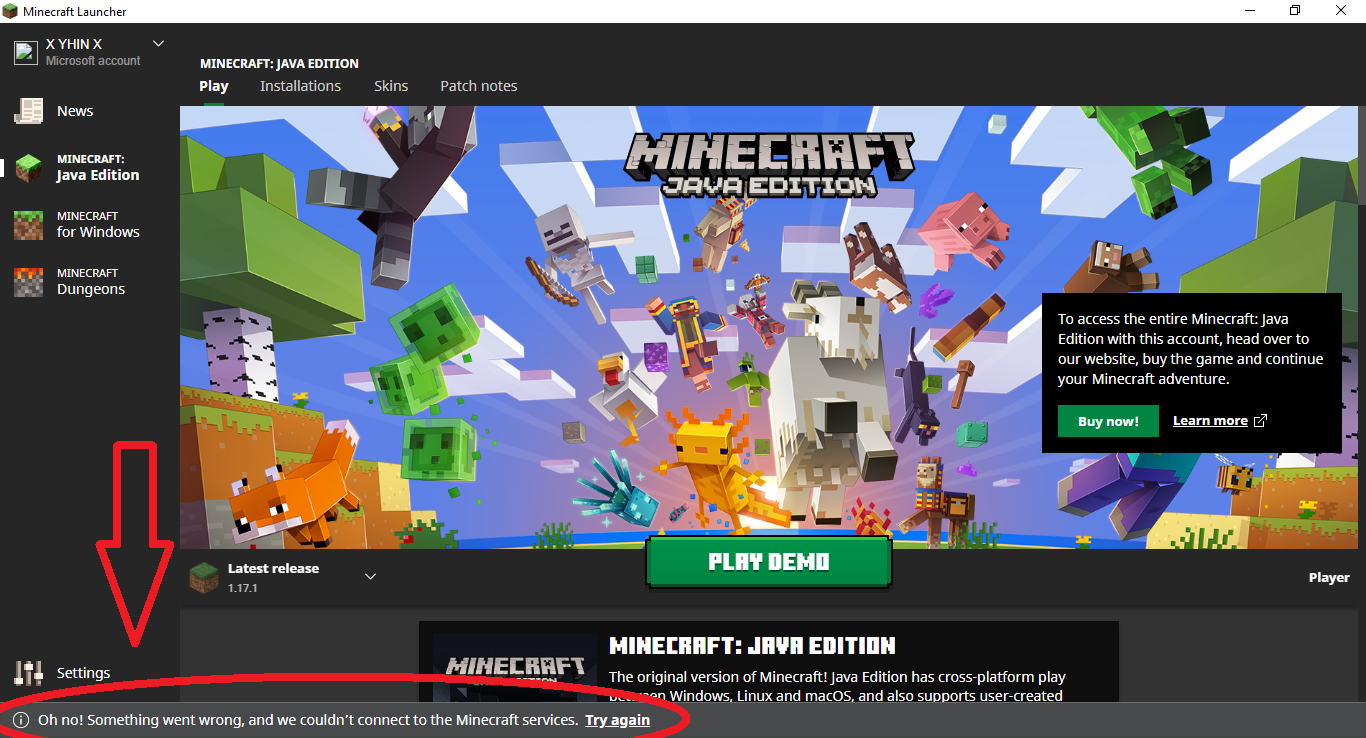Image resolution: width=1366 pixels, height=738 pixels.
Task: Select the Play tab
Action: (x=214, y=86)
